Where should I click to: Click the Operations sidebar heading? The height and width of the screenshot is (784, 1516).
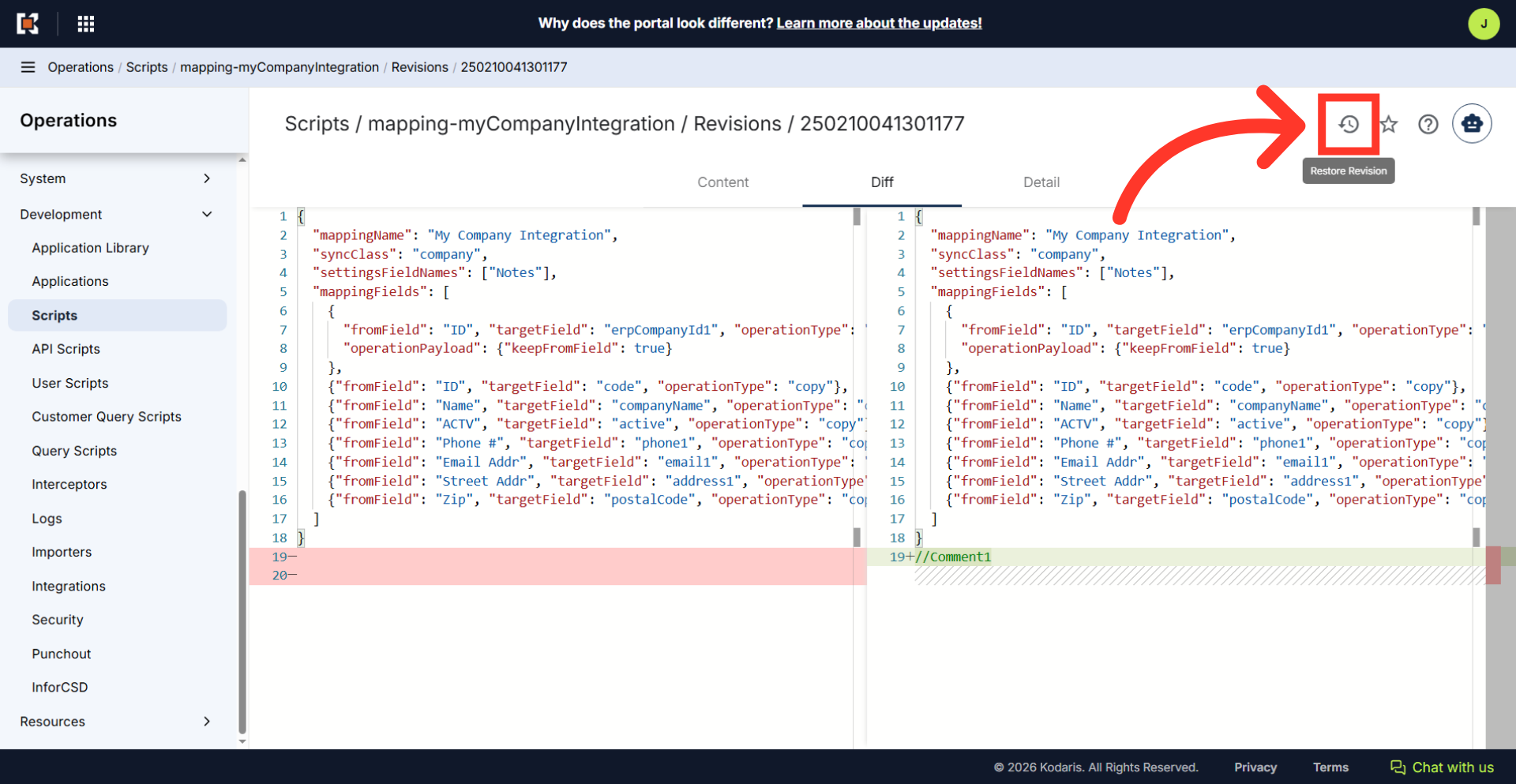click(69, 121)
